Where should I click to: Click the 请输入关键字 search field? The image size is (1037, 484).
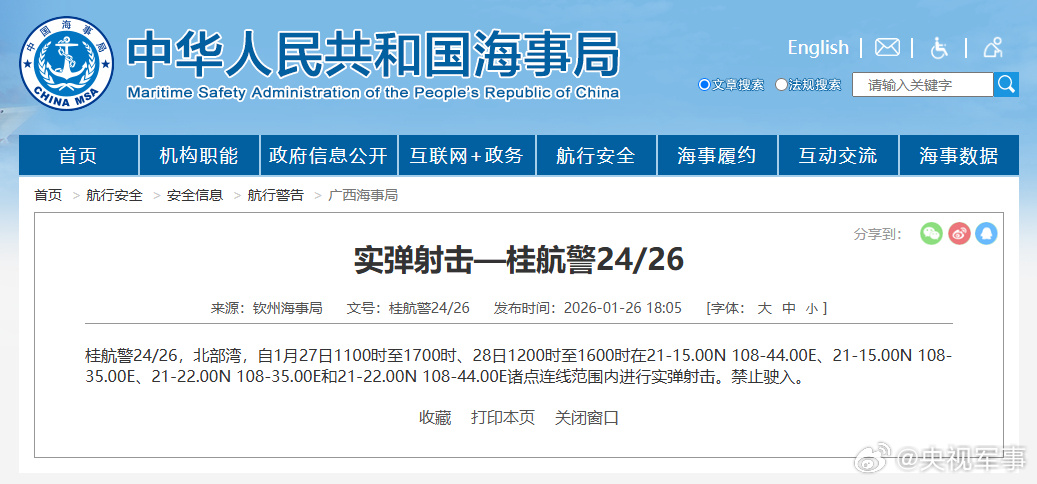click(922, 85)
